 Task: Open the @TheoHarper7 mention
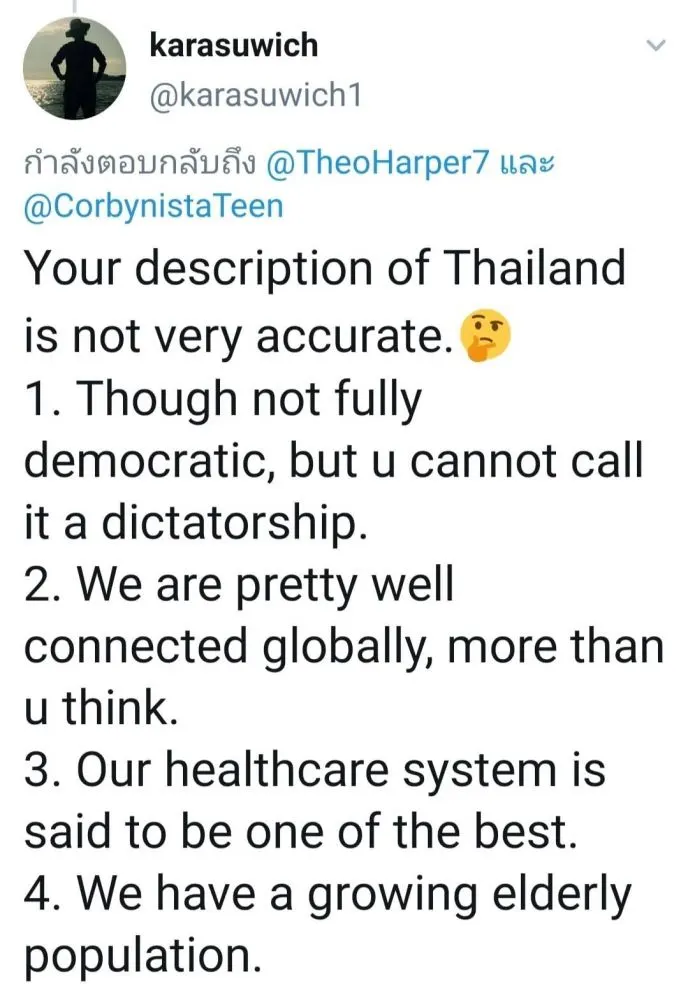tap(382, 163)
